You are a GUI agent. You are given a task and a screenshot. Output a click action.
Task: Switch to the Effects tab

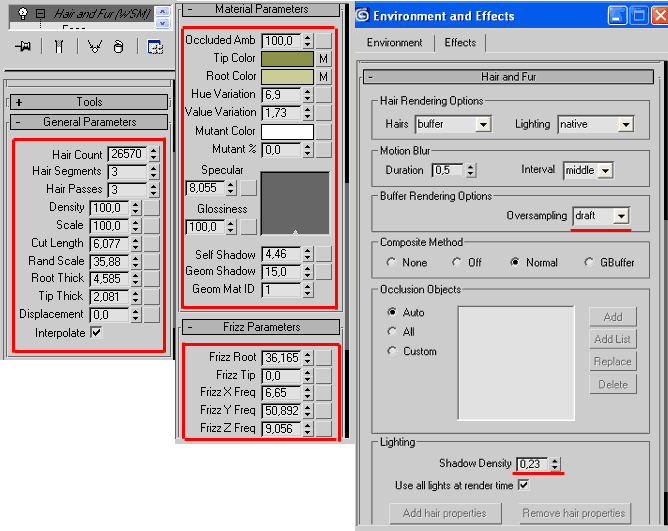click(x=460, y=43)
